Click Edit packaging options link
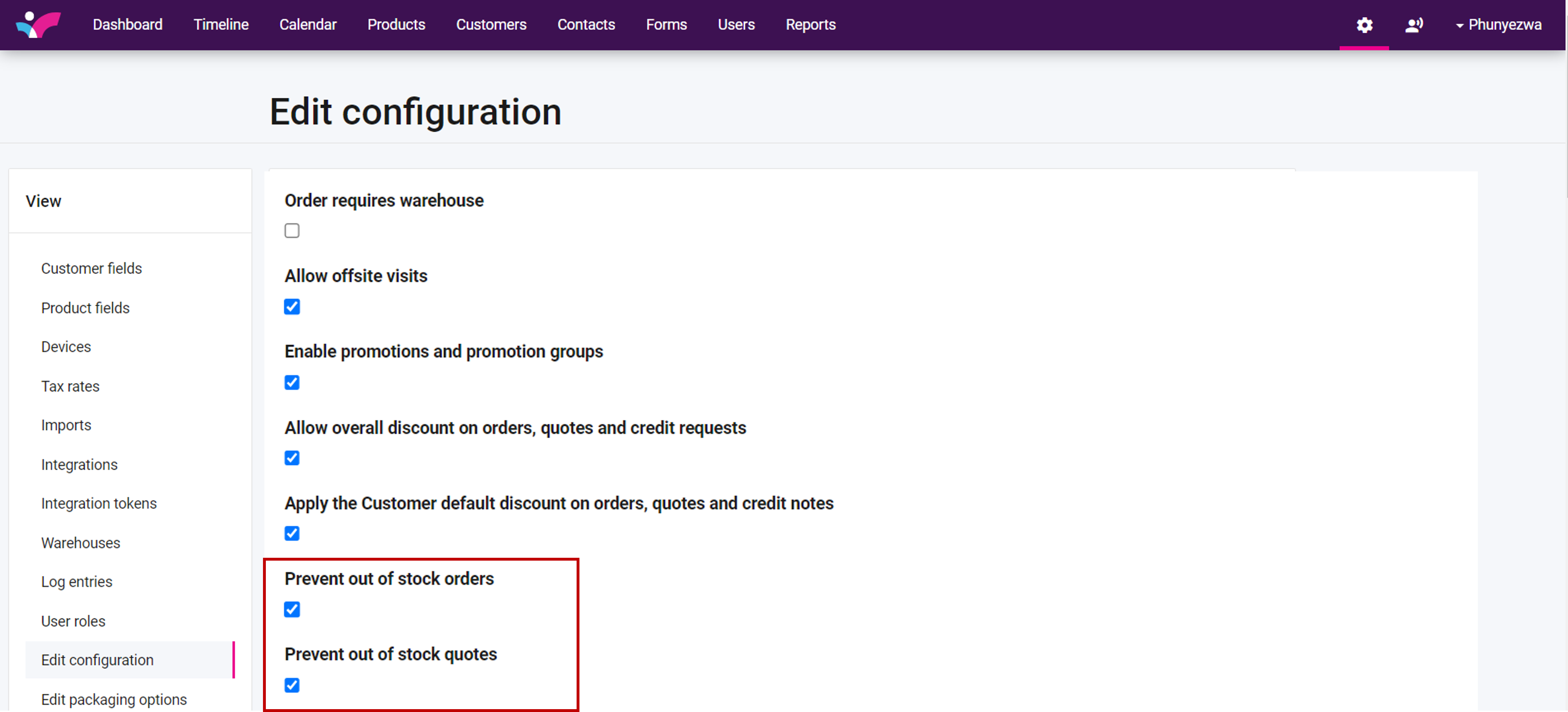The height and width of the screenshot is (712, 1568). (114, 699)
